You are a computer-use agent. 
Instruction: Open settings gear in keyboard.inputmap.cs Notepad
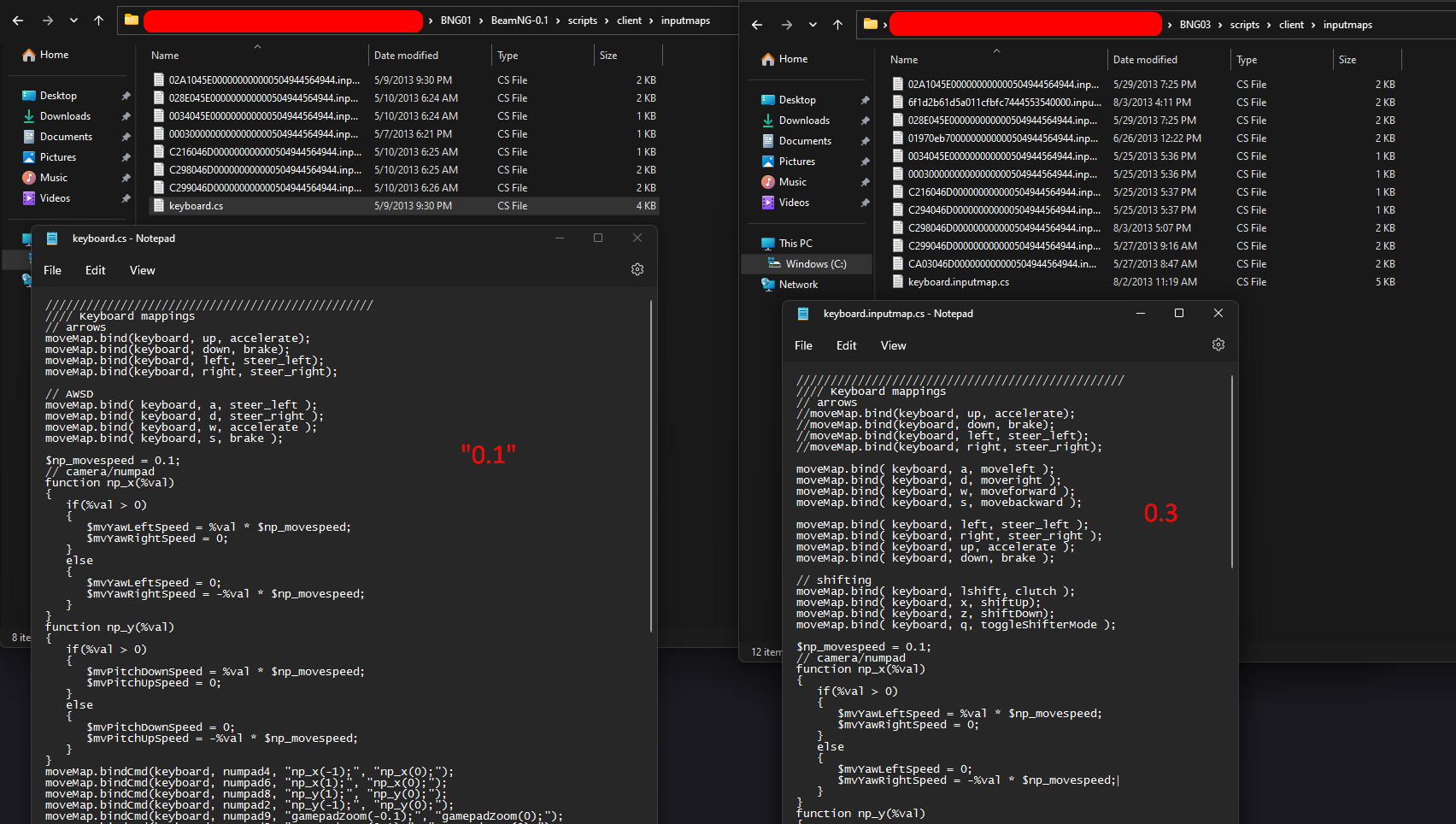click(x=1218, y=344)
